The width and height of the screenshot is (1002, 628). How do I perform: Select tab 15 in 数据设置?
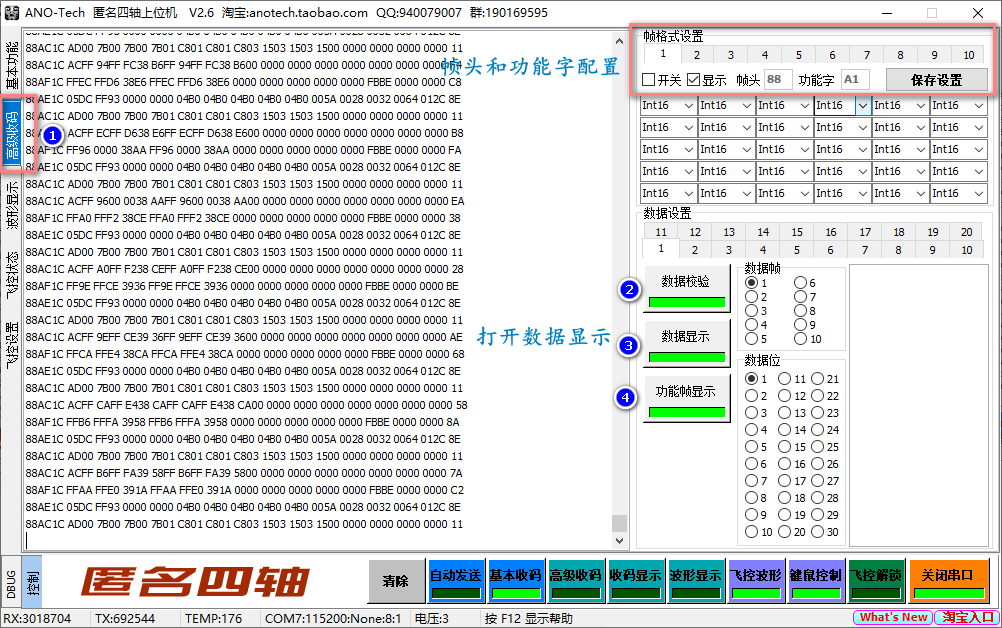coord(797,232)
